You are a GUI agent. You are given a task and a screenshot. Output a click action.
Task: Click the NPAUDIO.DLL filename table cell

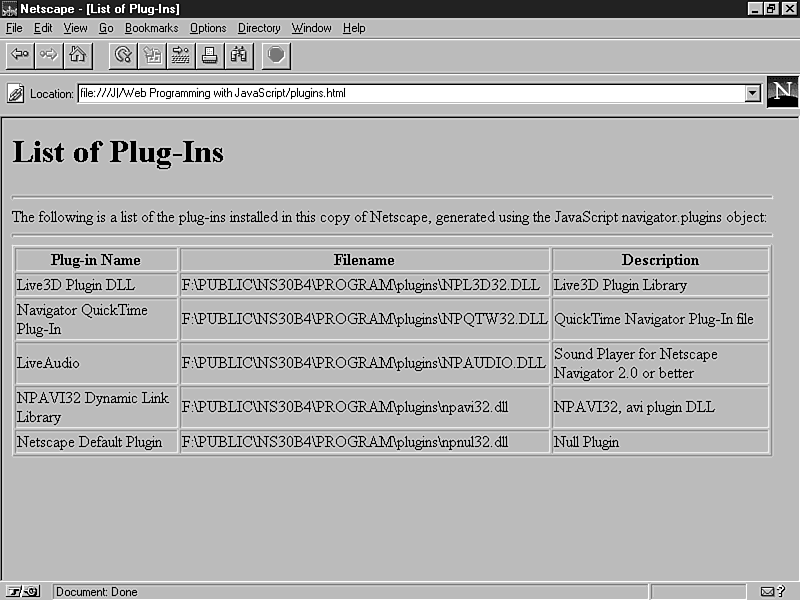point(365,363)
